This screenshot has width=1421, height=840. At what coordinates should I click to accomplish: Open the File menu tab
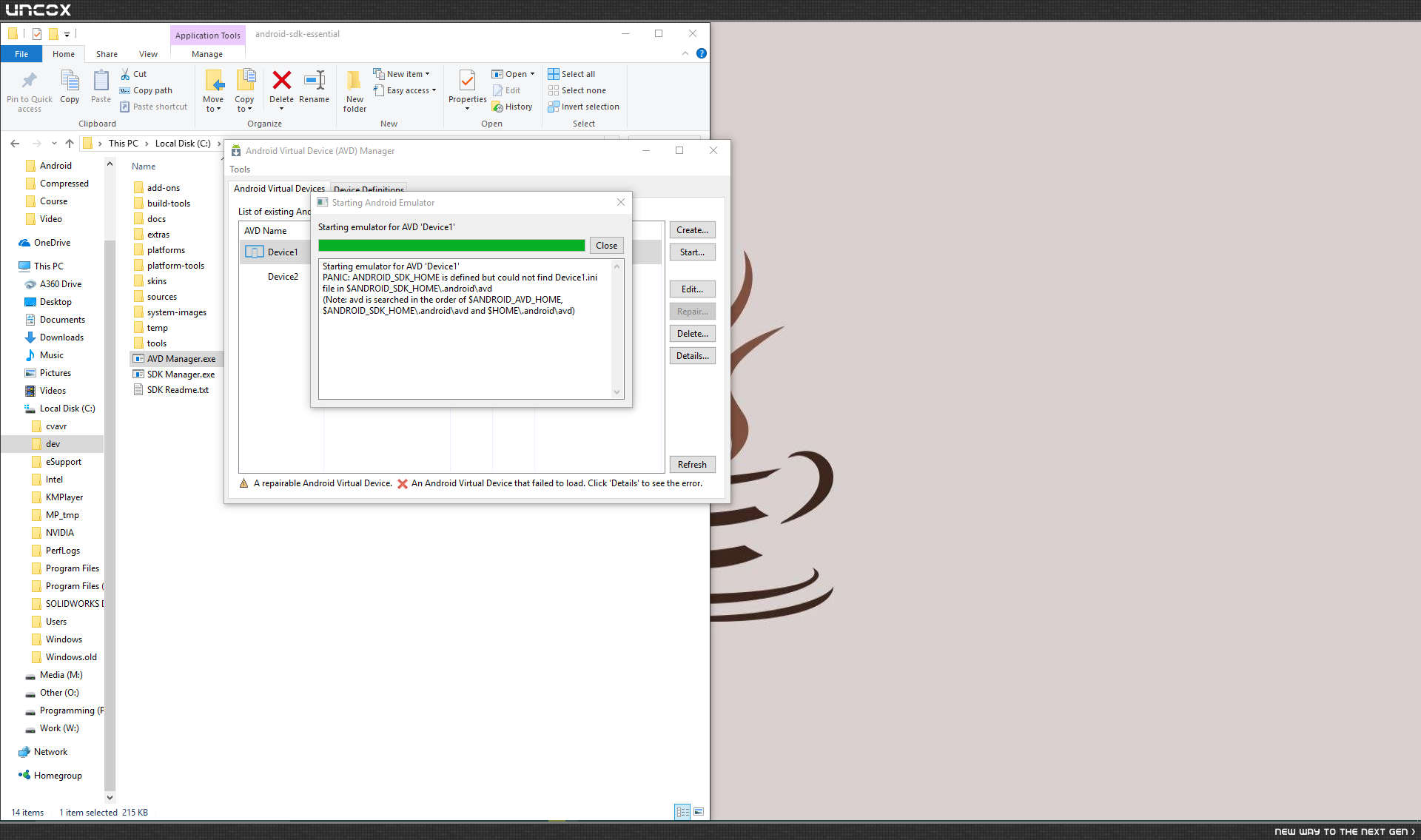coord(21,54)
